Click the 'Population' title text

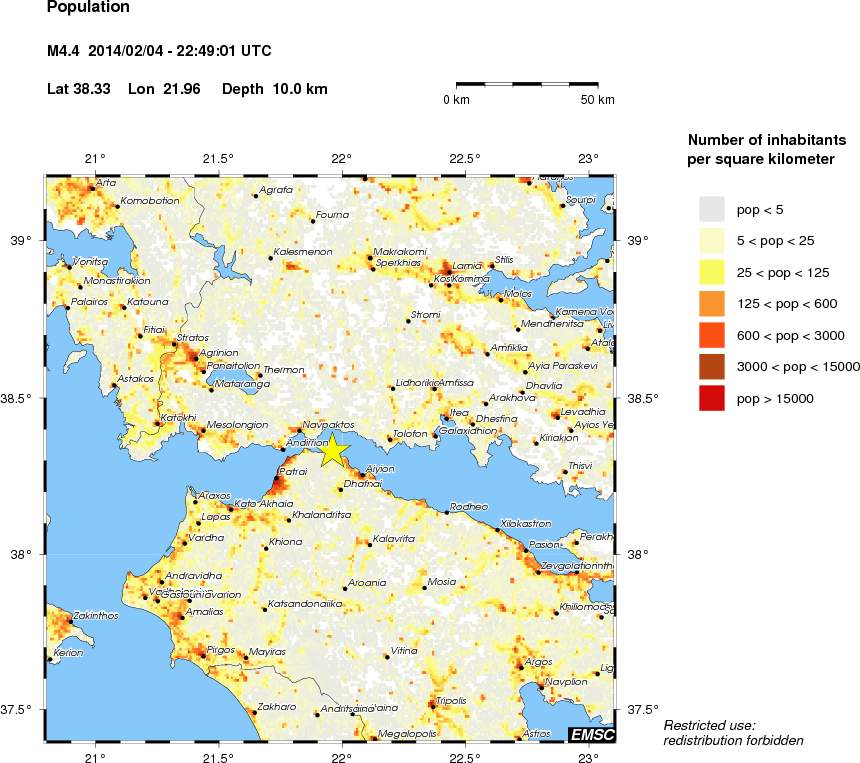click(88, 8)
